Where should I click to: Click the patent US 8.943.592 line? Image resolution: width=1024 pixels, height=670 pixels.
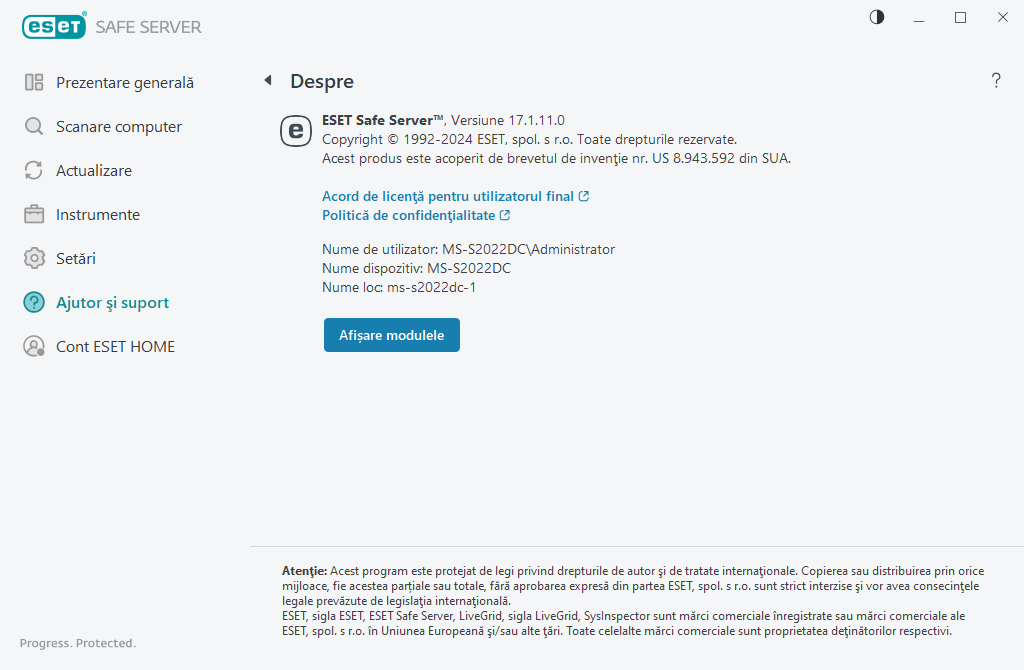[556, 158]
